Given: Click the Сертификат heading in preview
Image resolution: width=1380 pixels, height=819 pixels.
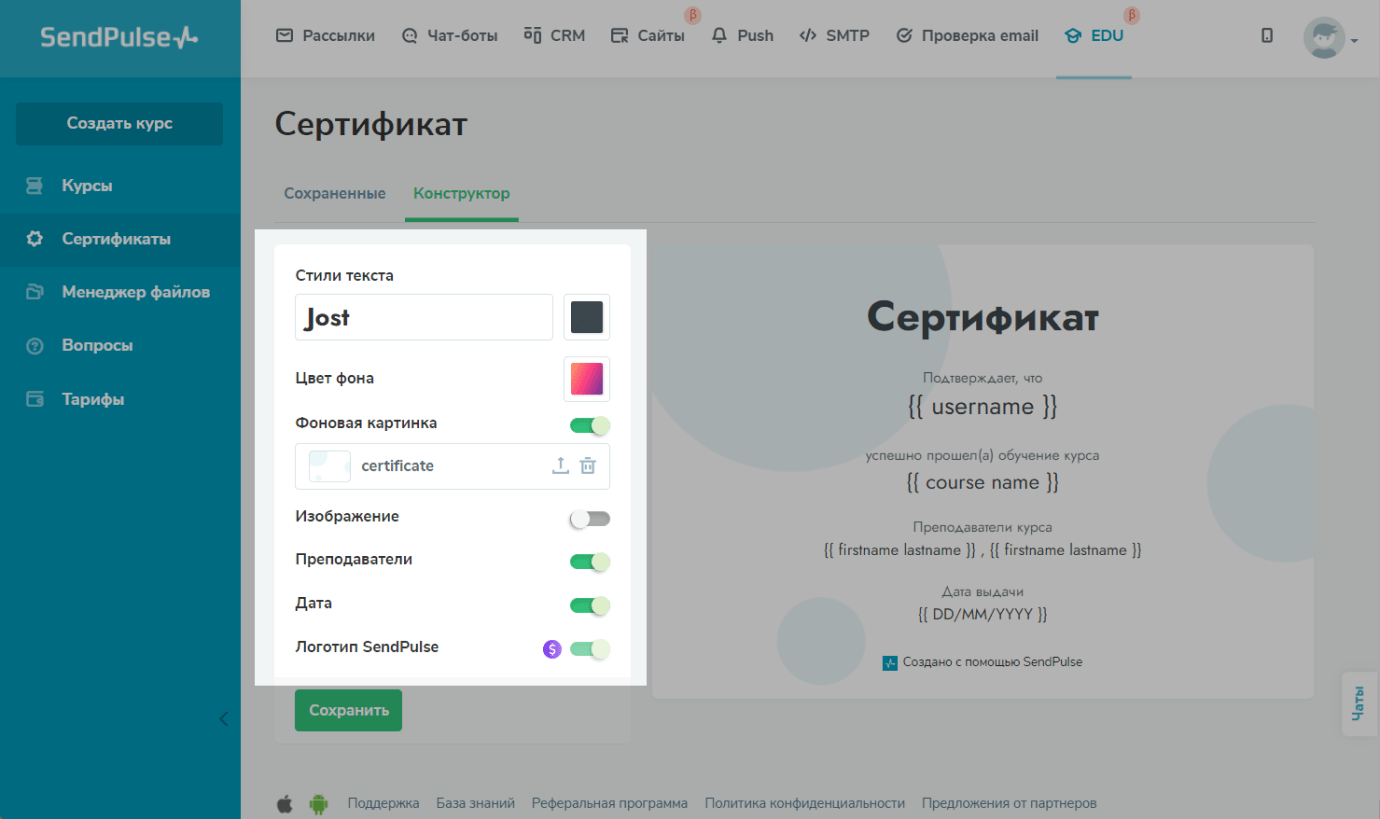Looking at the screenshot, I should [x=983, y=317].
